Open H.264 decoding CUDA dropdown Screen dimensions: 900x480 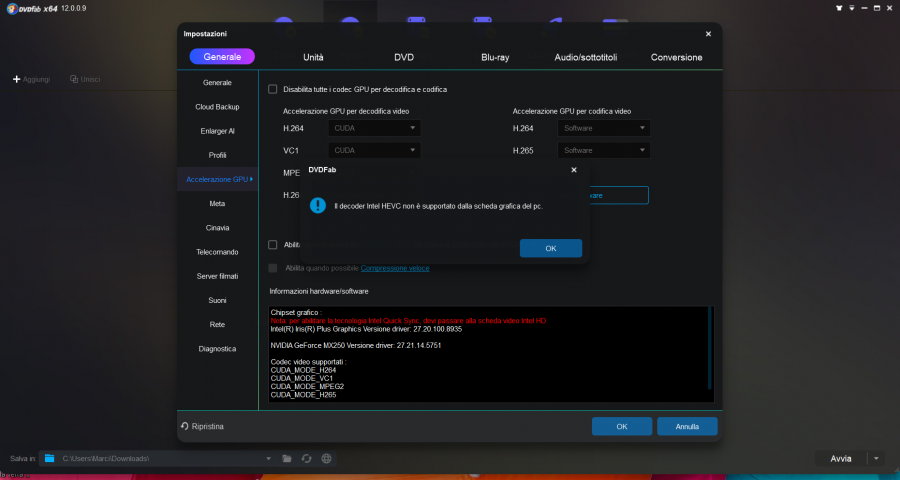coord(374,128)
